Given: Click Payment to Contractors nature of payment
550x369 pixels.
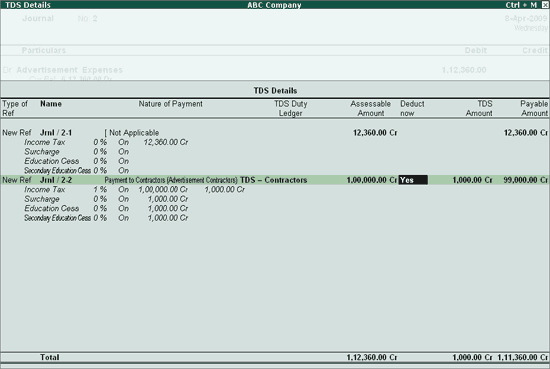Looking at the screenshot, I should pos(171,180).
